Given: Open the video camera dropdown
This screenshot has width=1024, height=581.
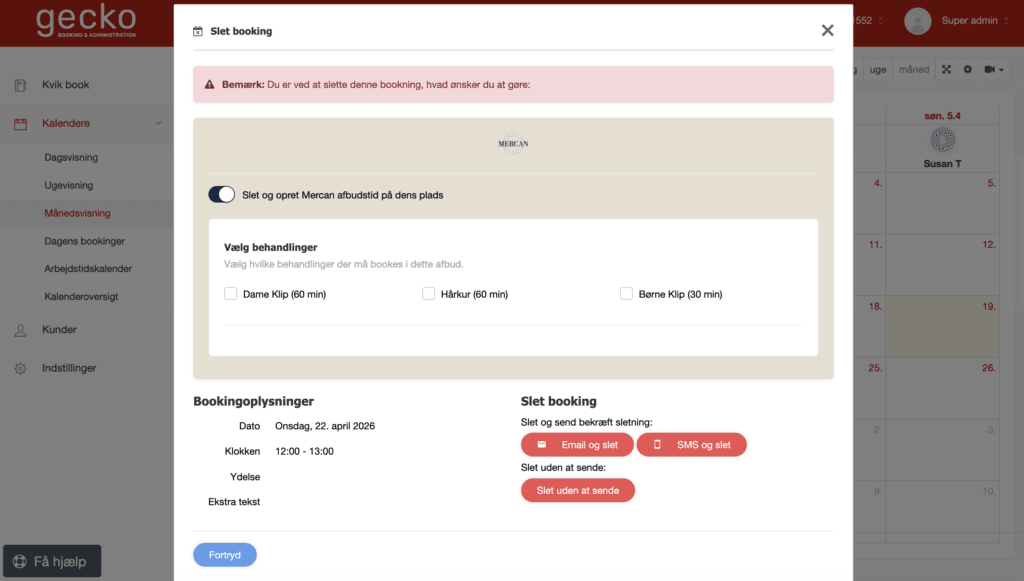Looking at the screenshot, I should [994, 70].
